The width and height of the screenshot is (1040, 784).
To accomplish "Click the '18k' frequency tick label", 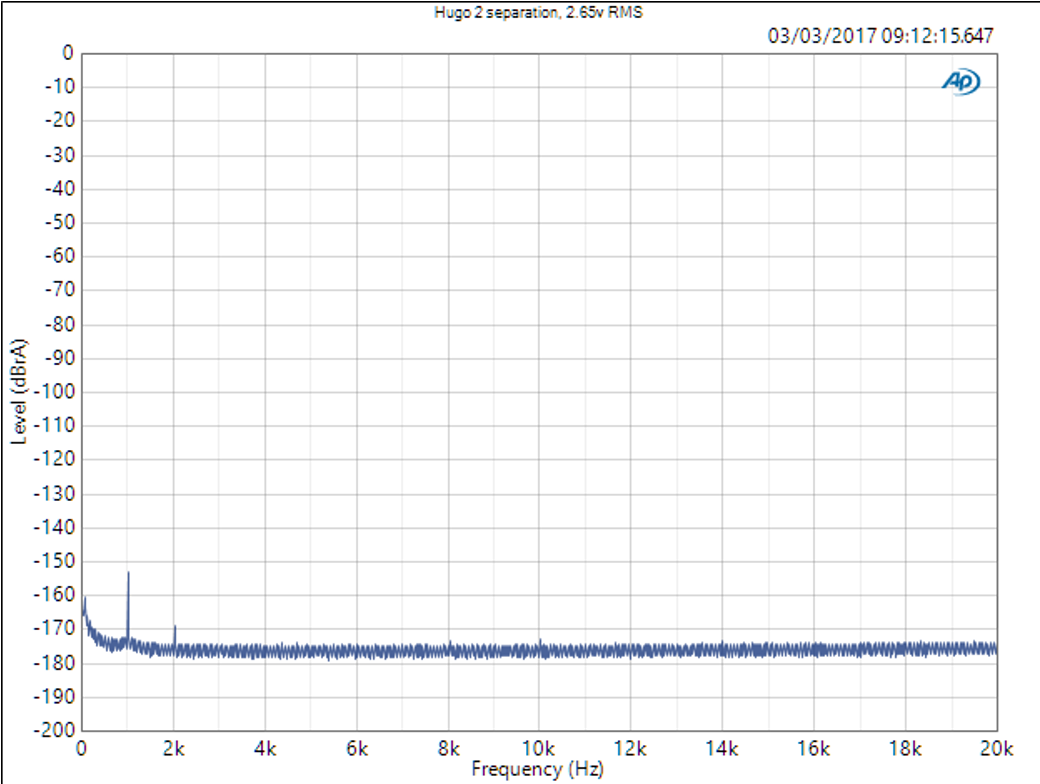I will point(905,749).
